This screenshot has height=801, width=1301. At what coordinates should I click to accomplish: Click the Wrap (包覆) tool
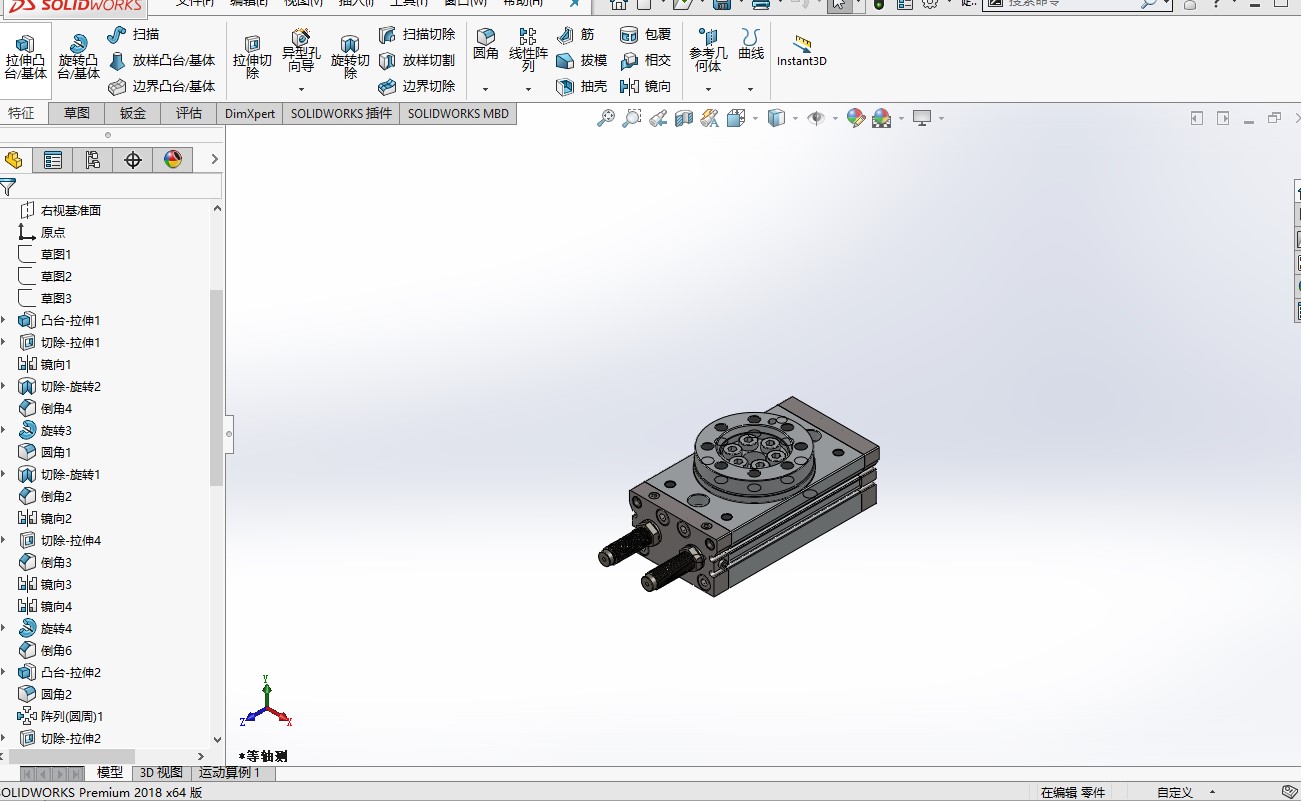pyautogui.click(x=645, y=34)
